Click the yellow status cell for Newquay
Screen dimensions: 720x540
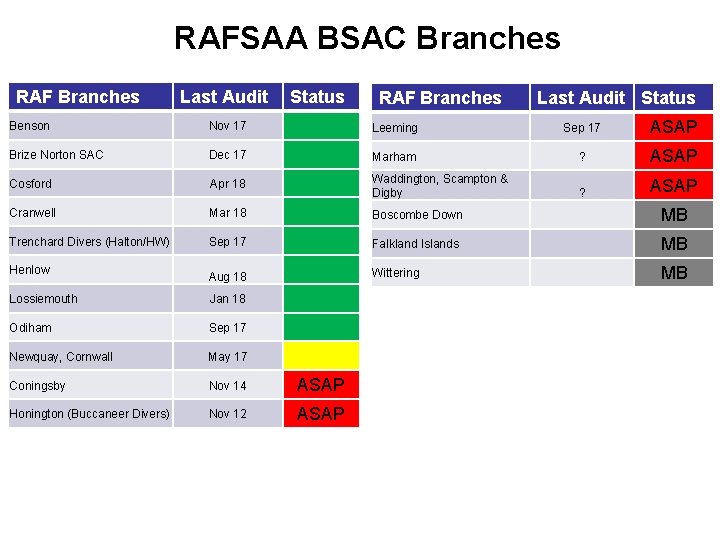coord(321,356)
